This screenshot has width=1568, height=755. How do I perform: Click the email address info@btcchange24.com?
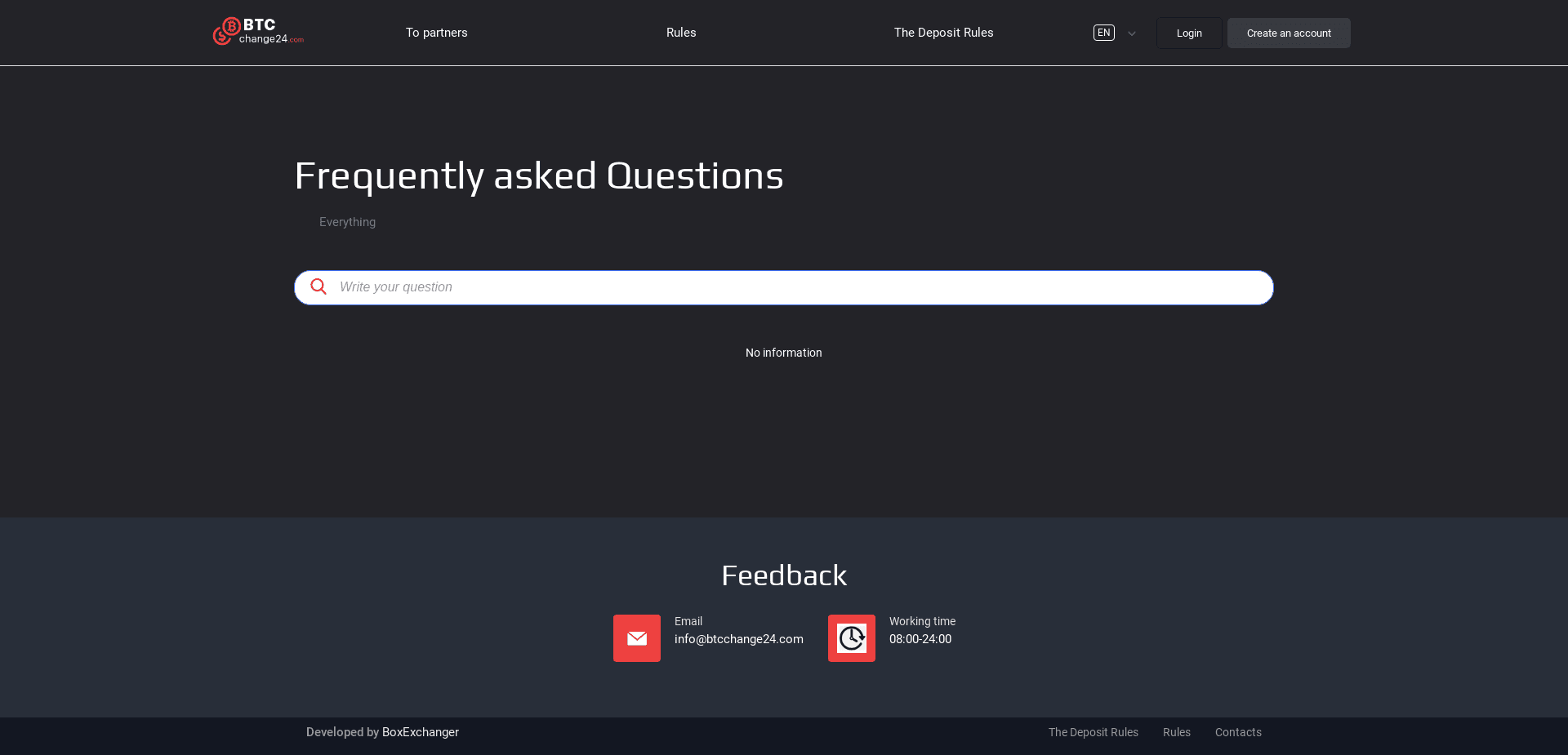pyautogui.click(x=738, y=639)
